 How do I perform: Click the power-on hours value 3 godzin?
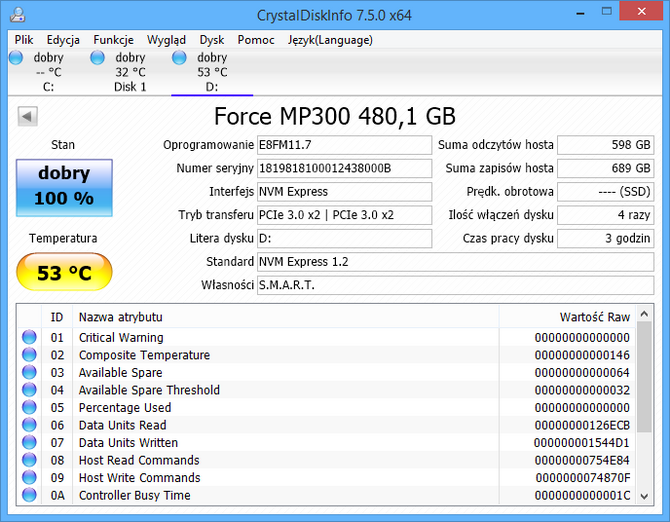(x=605, y=238)
